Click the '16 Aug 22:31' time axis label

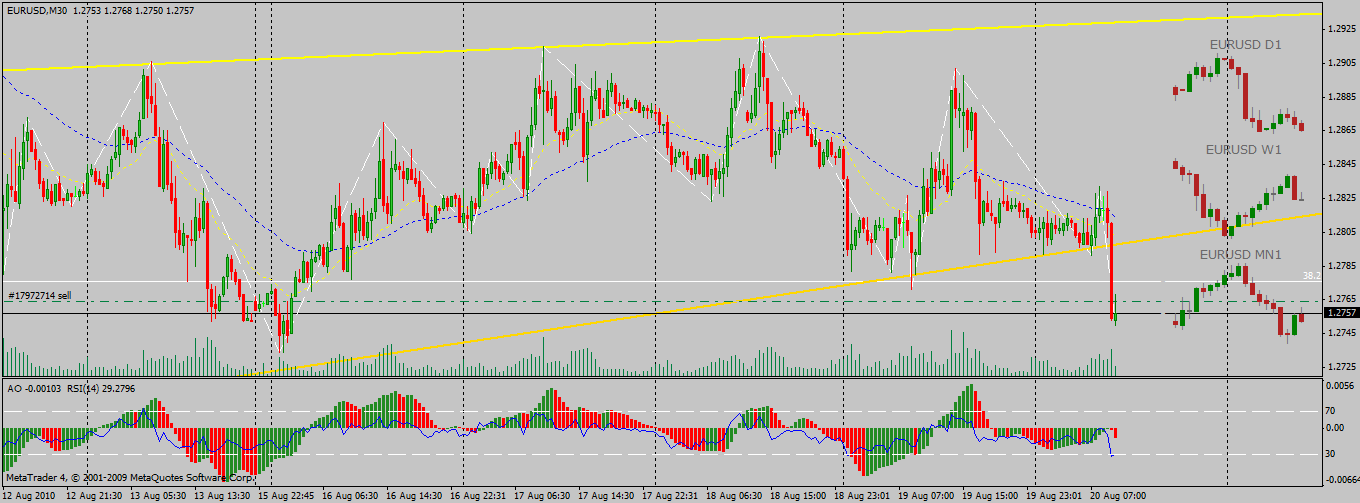pyautogui.click(x=479, y=495)
